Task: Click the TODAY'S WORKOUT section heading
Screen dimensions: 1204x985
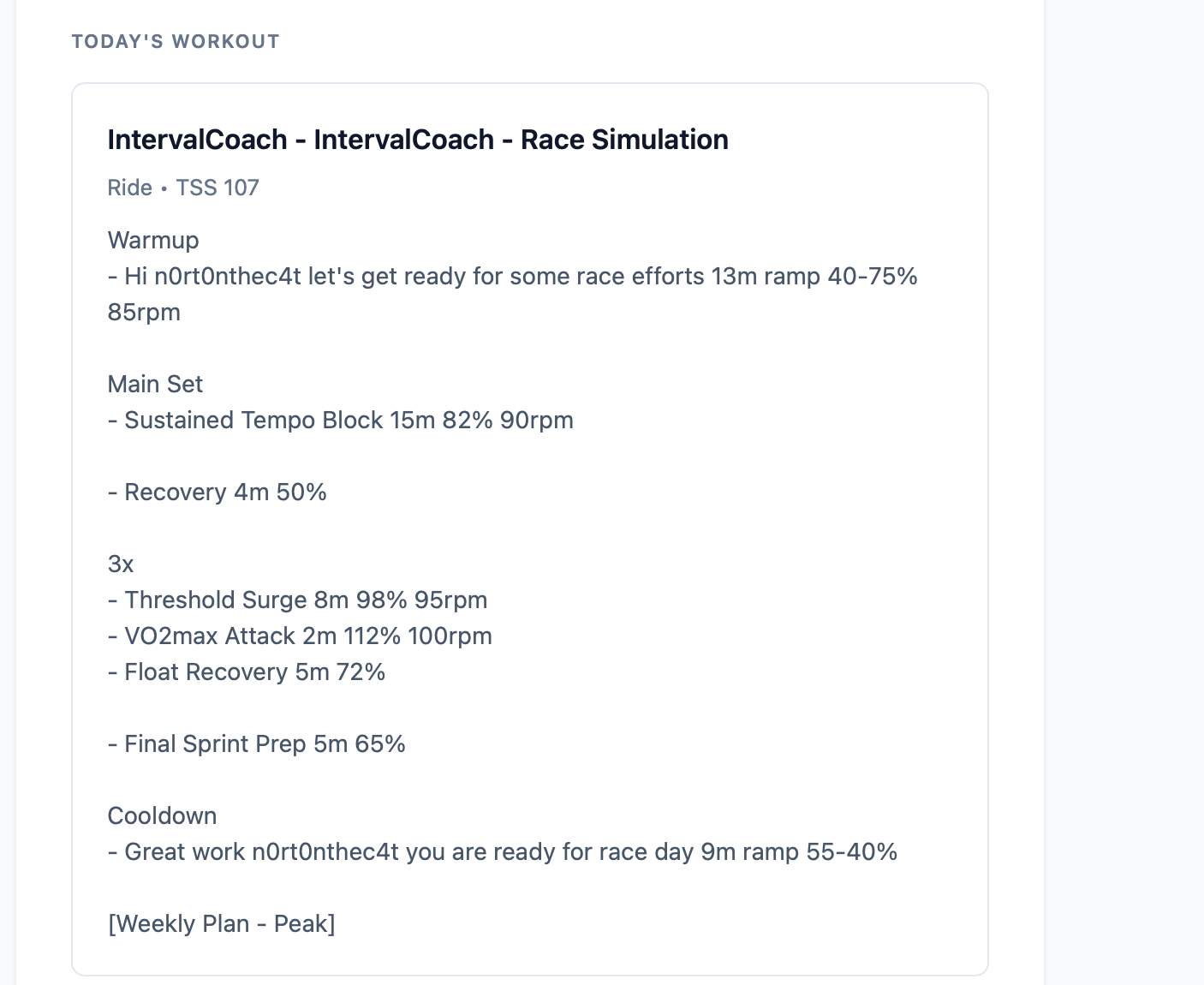Action: coord(176,42)
